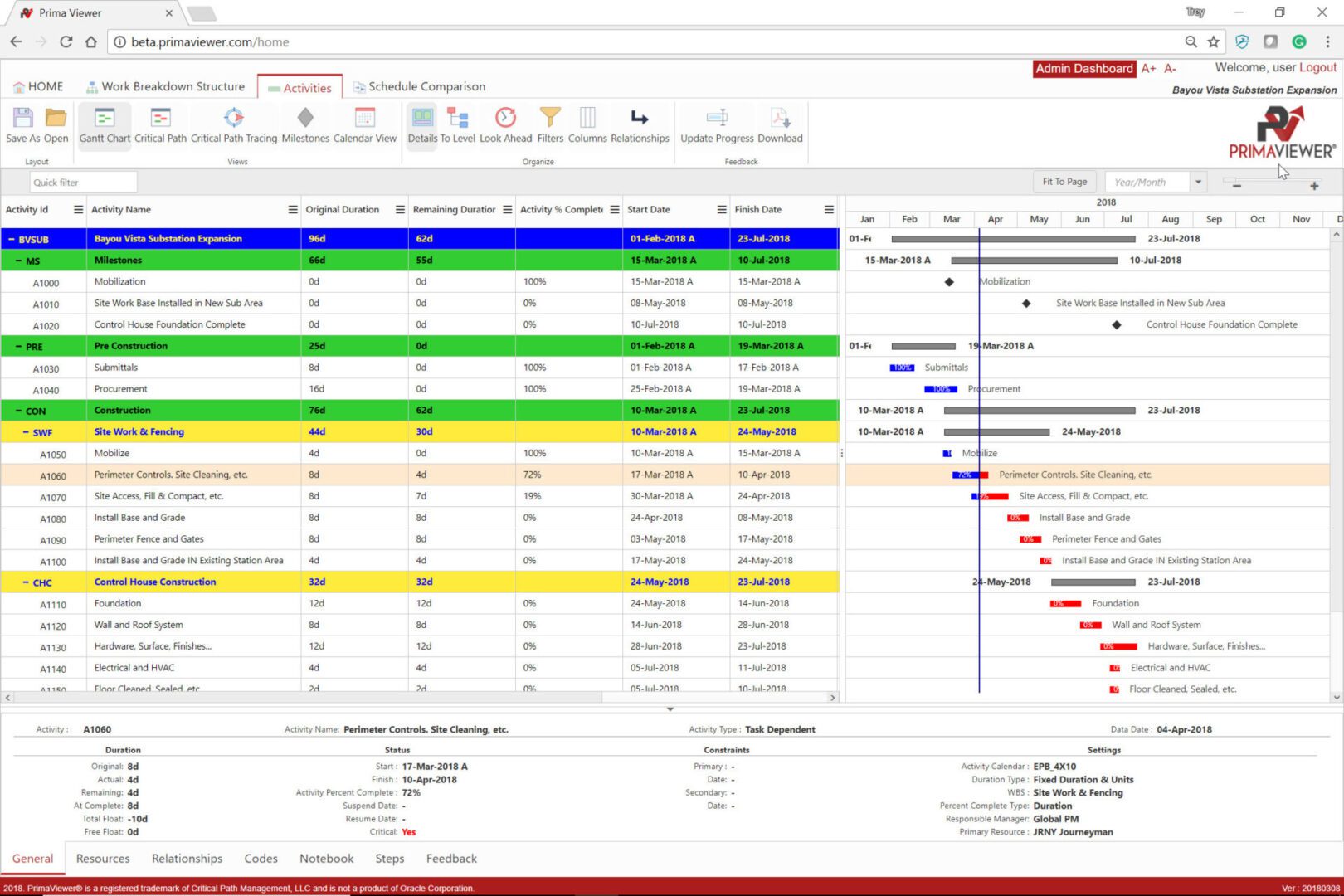Screen dimensions: 1344x896
Task: Click the Gantt vertical scrollbar down arrow
Action: pos(1337,698)
